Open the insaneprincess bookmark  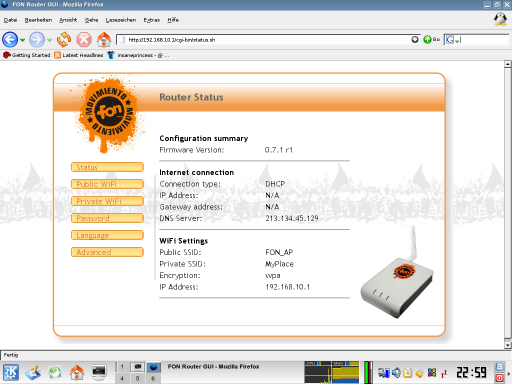pyautogui.click(x=138, y=55)
